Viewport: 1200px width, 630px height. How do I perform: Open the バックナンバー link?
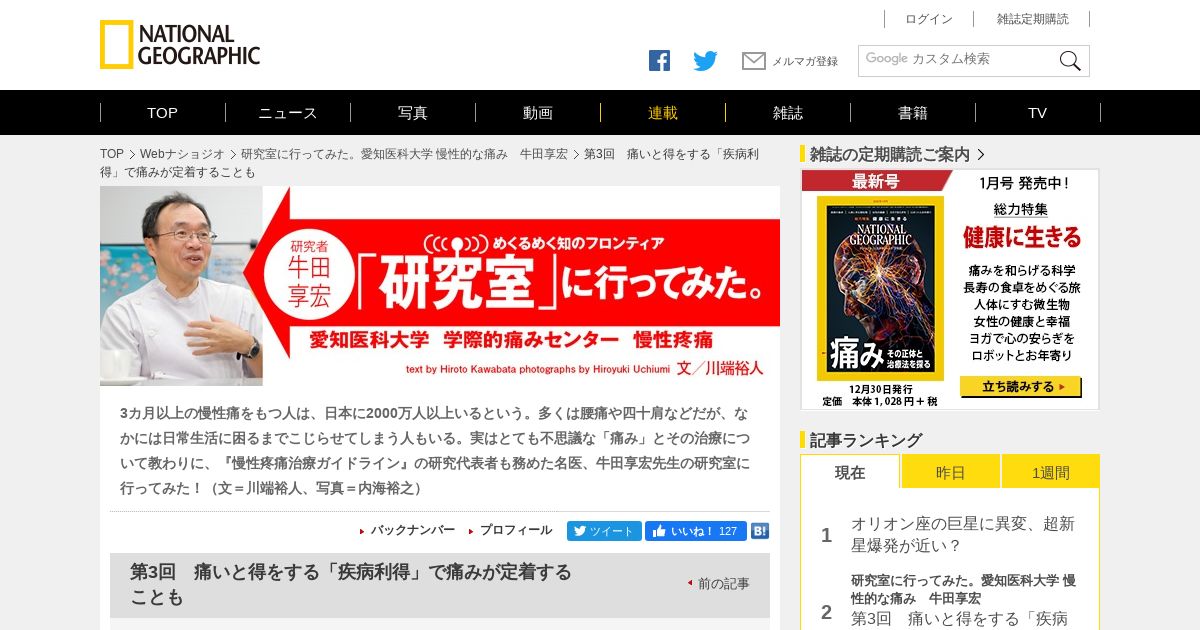click(x=413, y=530)
